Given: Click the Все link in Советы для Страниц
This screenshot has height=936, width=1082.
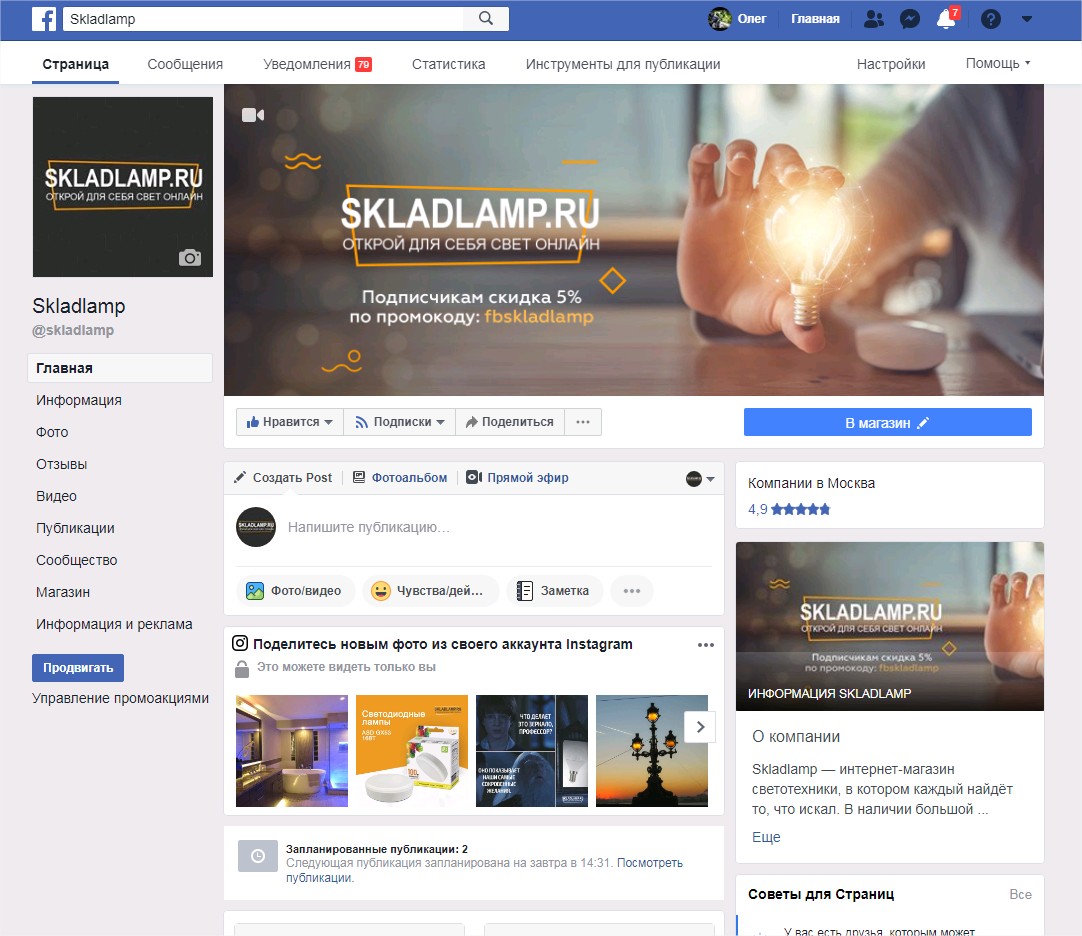Looking at the screenshot, I should (1021, 895).
